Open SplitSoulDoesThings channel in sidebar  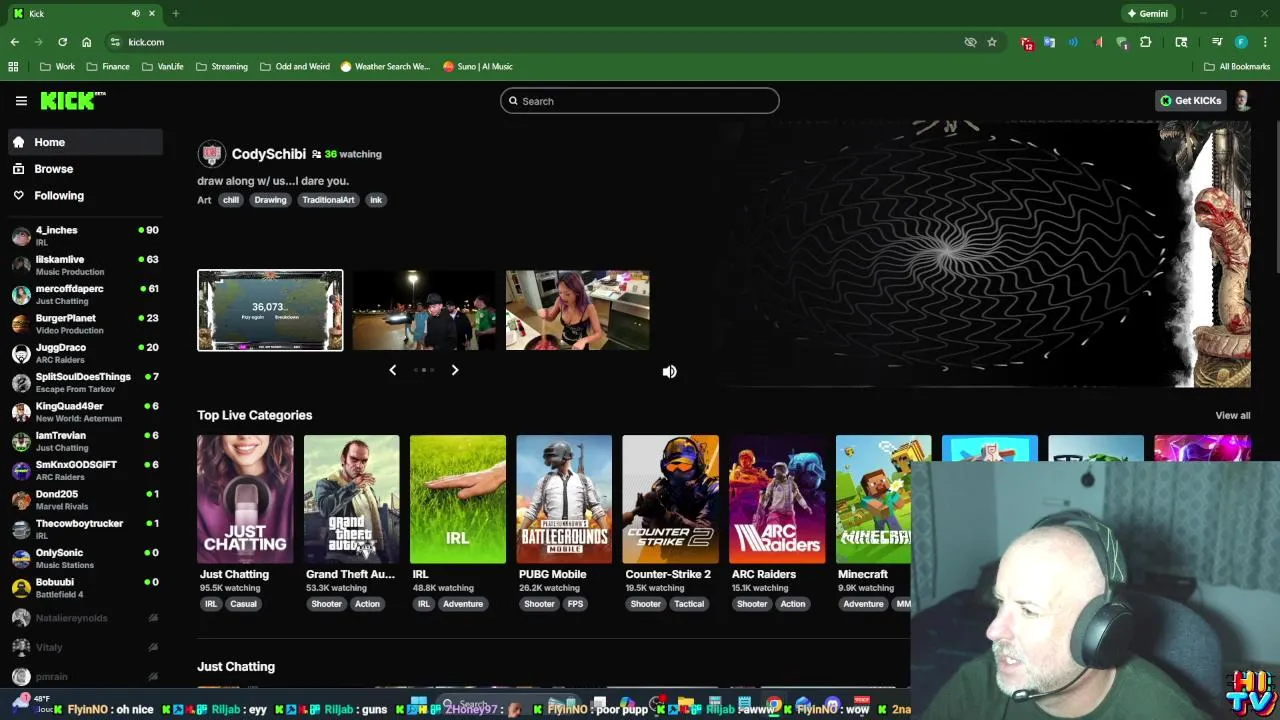pyautogui.click(x=85, y=382)
